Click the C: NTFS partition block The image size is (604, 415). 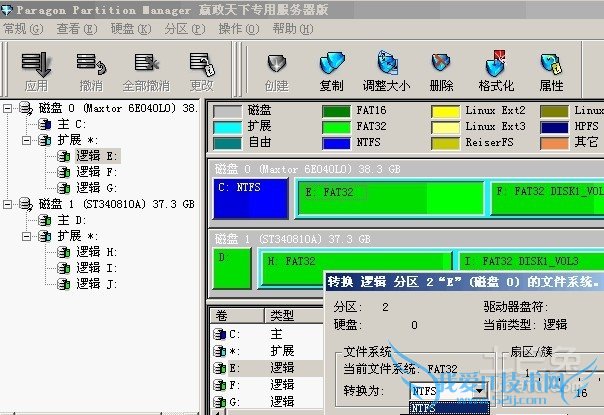(x=251, y=198)
